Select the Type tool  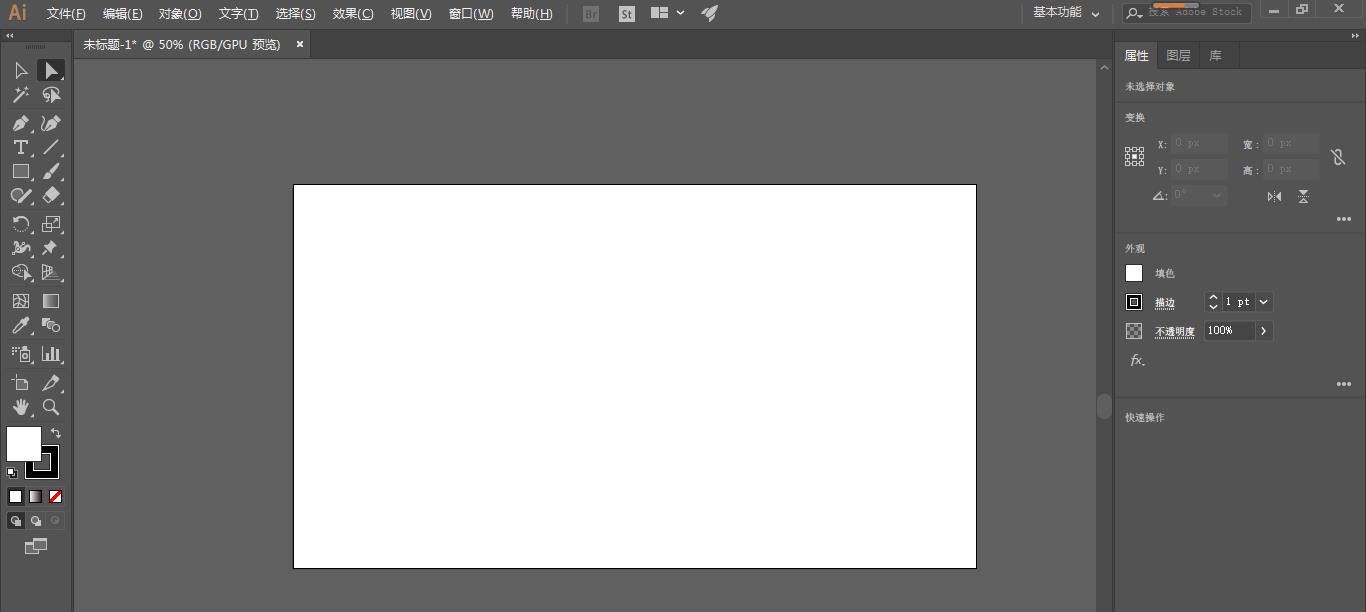[20, 147]
